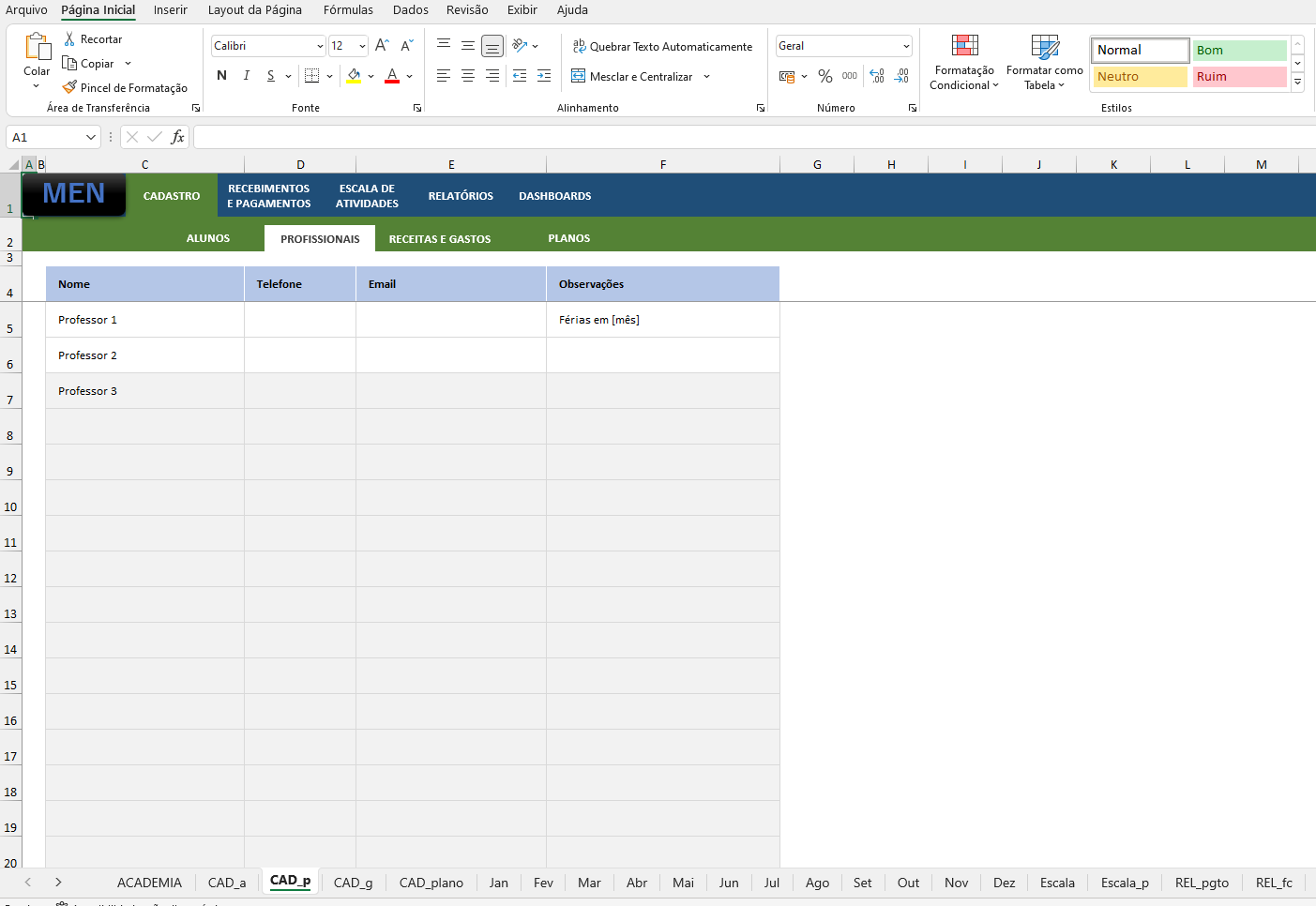Click the insert function fx icon
The image size is (1316, 906).
point(177,137)
